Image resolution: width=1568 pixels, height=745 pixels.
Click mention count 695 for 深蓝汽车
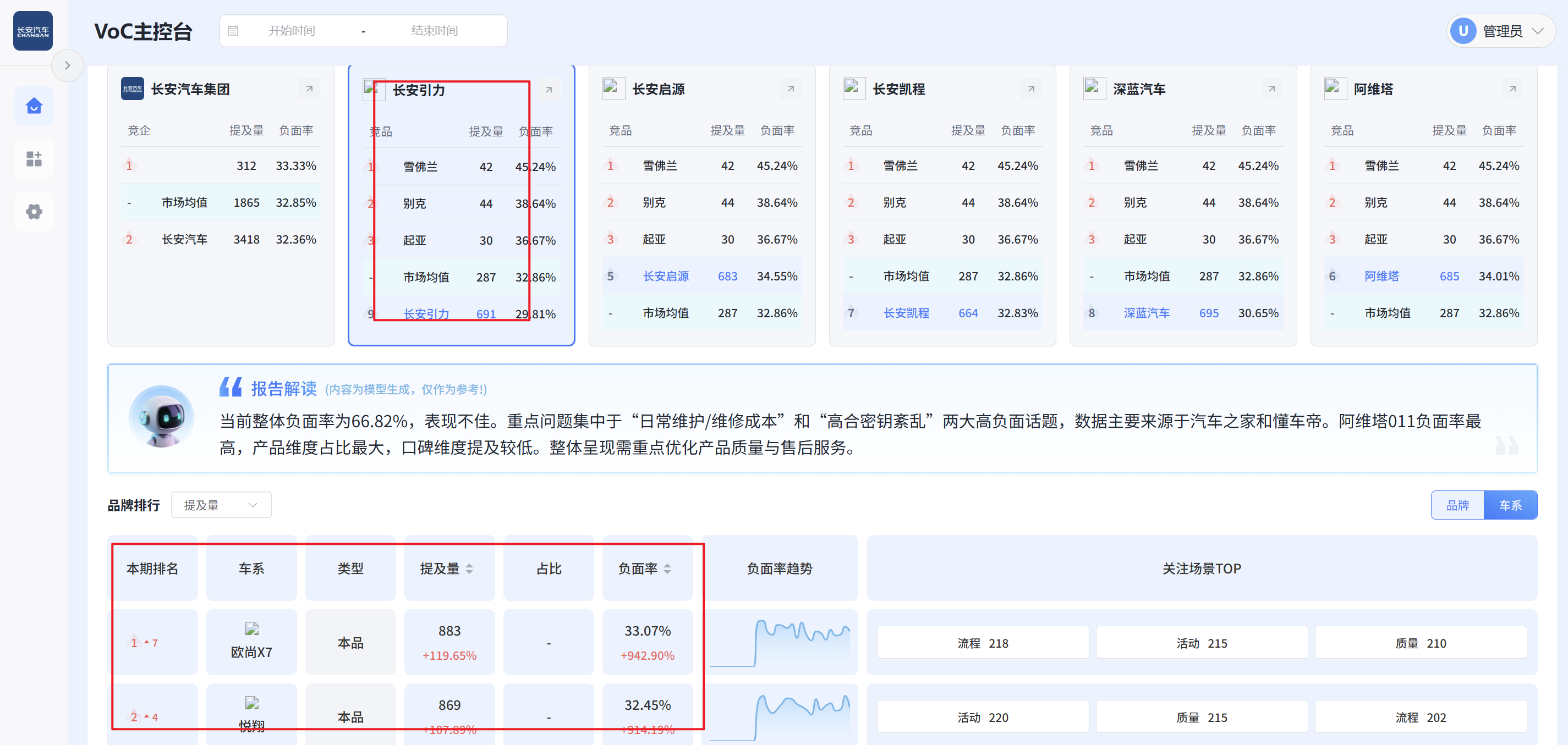point(1208,313)
